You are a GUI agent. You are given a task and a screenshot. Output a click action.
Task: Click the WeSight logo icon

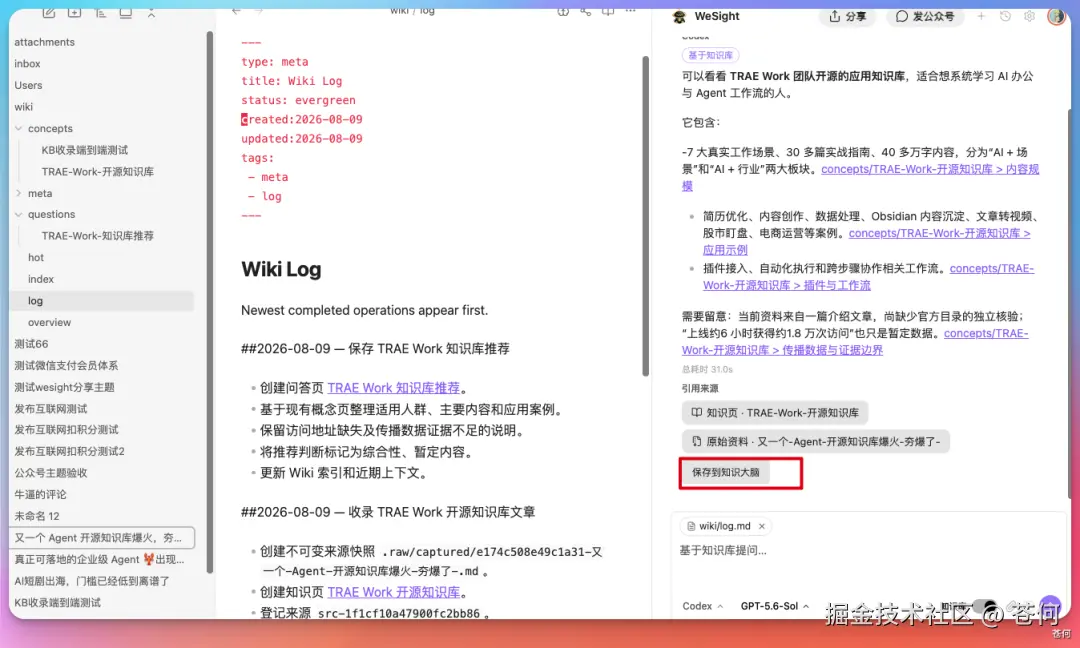click(x=680, y=17)
